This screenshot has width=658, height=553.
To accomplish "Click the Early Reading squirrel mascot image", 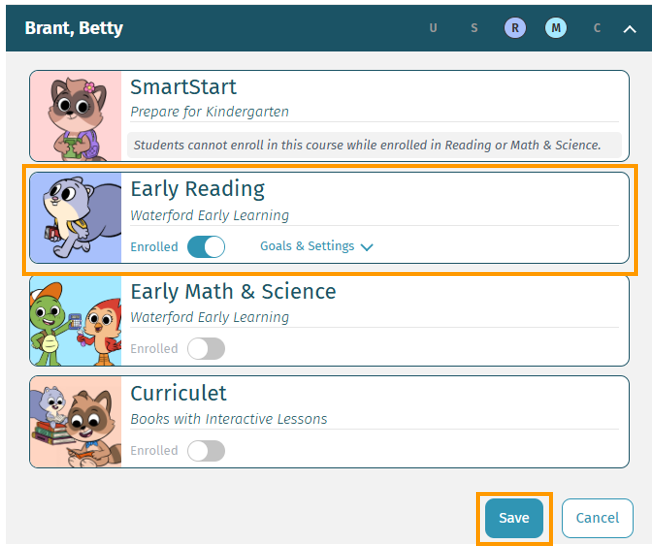I will pos(76,218).
